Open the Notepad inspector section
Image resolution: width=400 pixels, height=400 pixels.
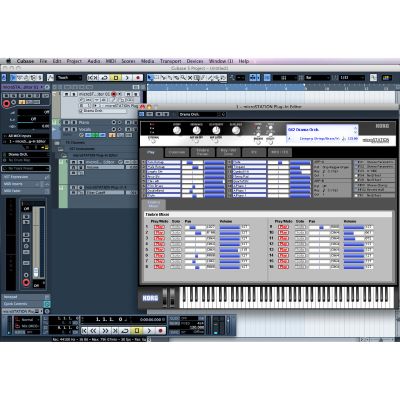(26, 297)
